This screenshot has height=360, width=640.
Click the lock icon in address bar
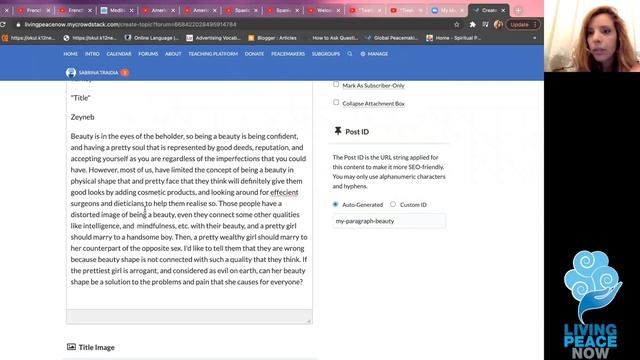click(x=18, y=24)
